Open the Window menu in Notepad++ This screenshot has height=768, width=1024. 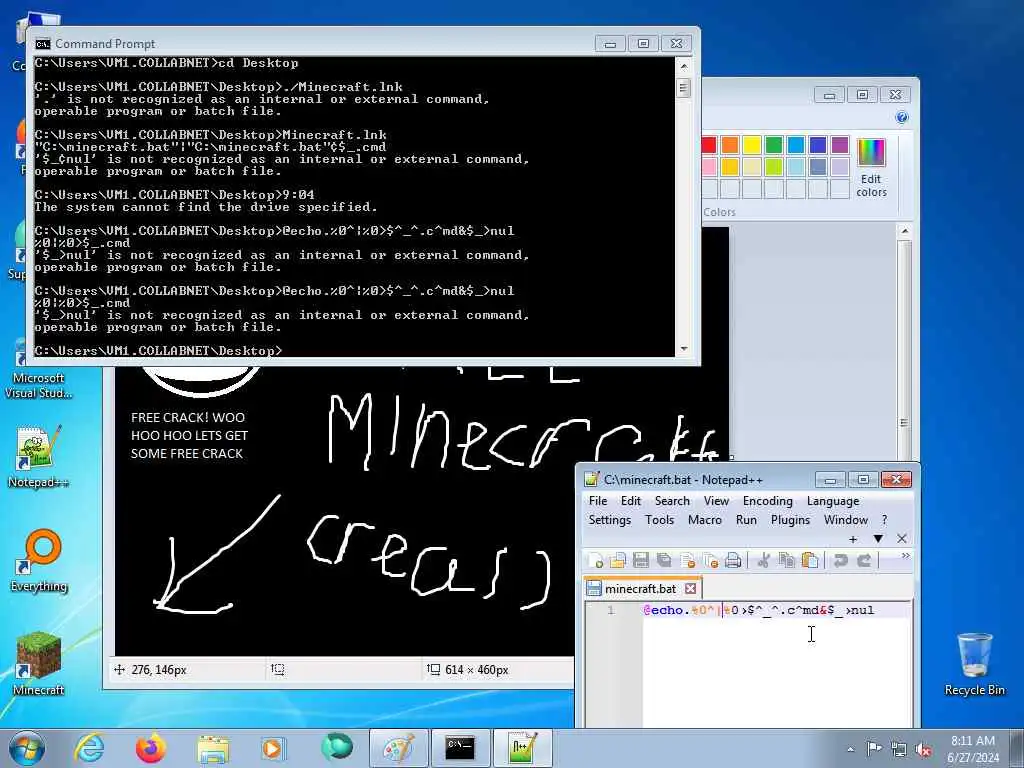coord(846,520)
